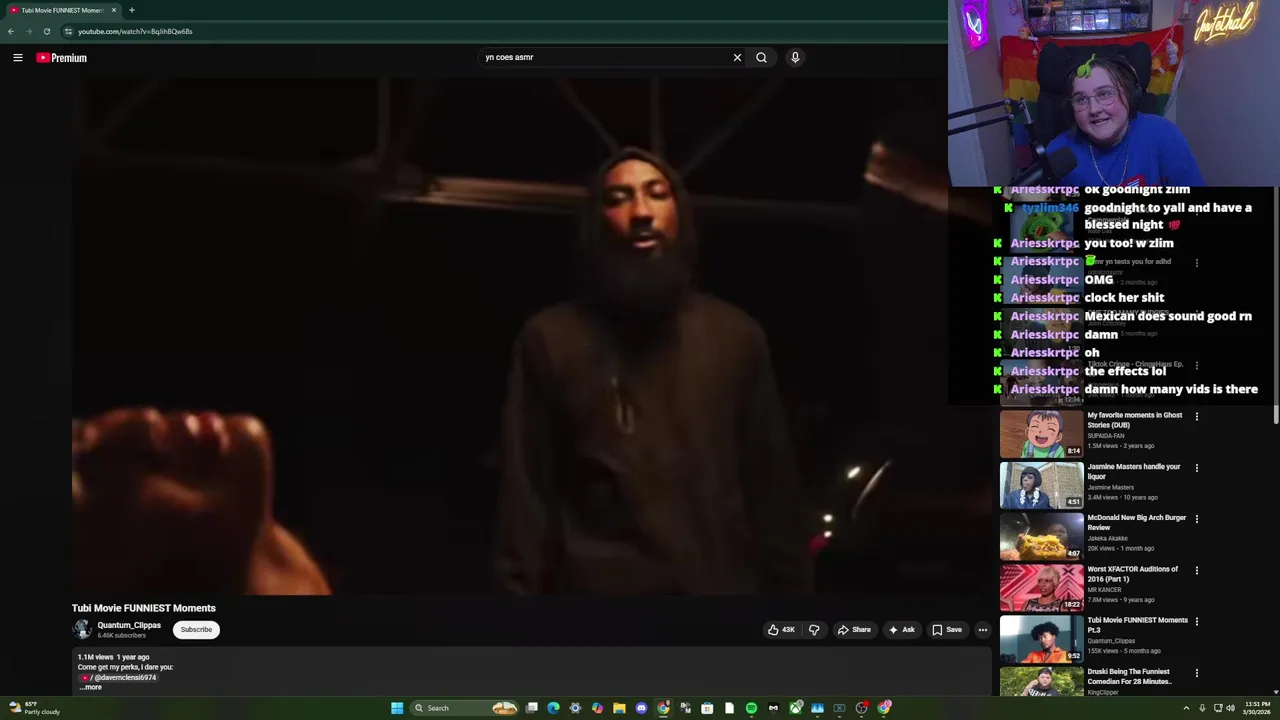Click the taskbar Search box
1280x720 pixels.
point(464,708)
